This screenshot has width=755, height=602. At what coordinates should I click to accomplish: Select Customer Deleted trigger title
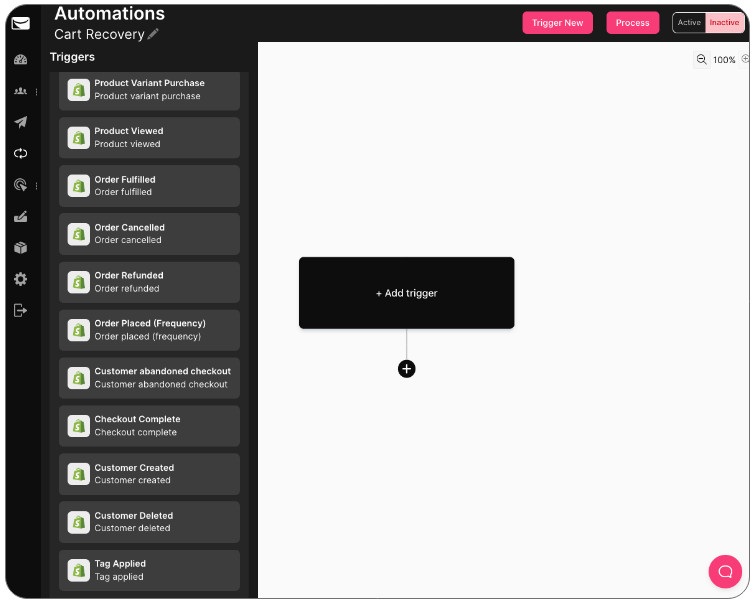click(133, 515)
